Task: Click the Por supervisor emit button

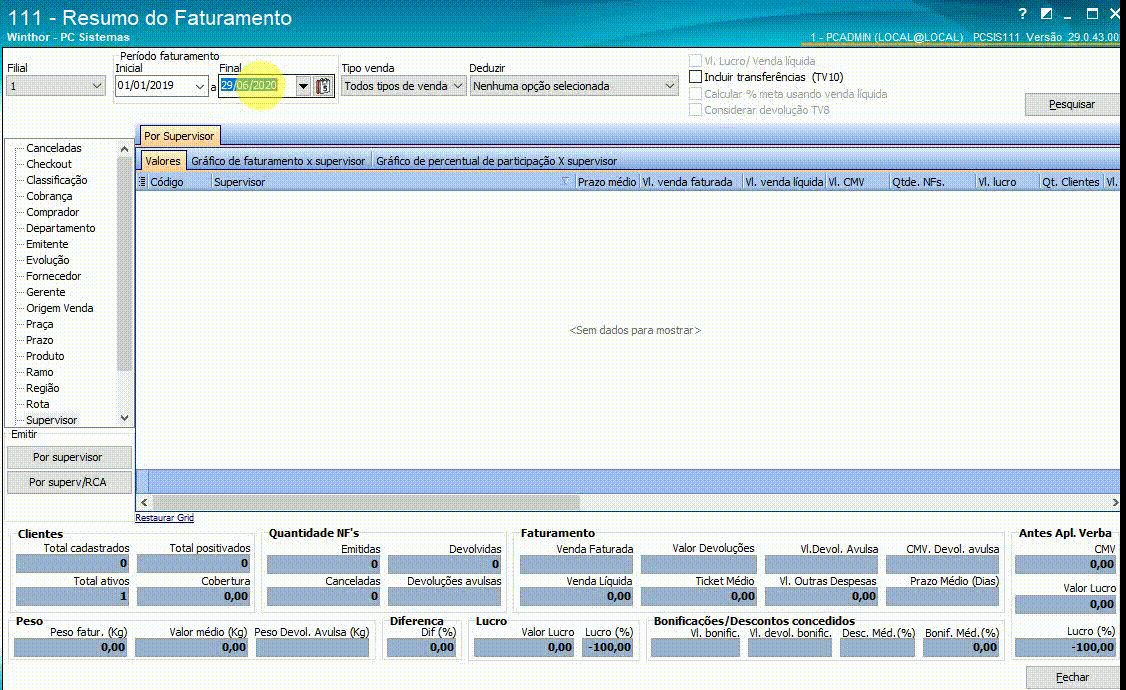Action: point(68,457)
